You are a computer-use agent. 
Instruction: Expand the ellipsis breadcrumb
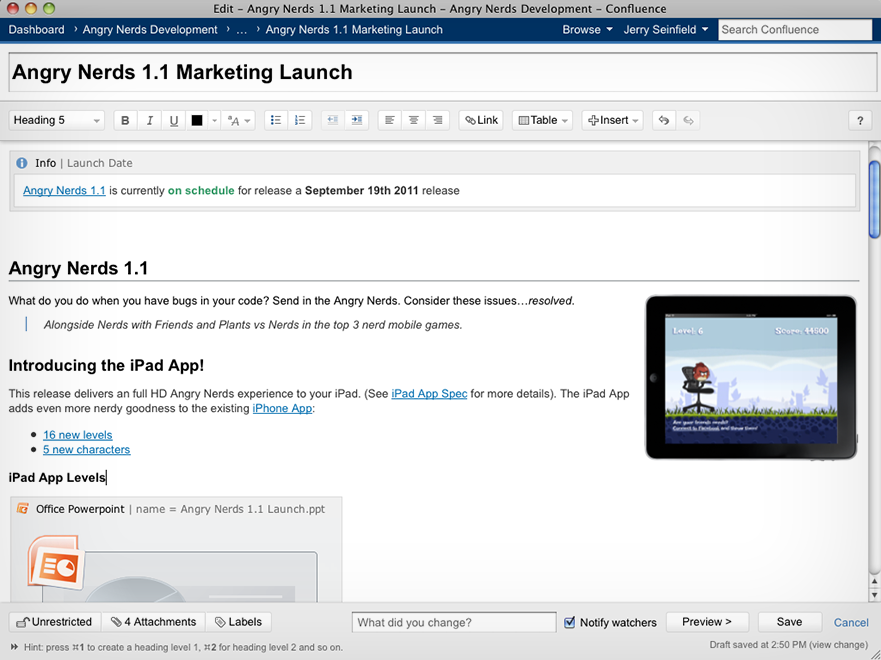pyautogui.click(x=241, y=30)
